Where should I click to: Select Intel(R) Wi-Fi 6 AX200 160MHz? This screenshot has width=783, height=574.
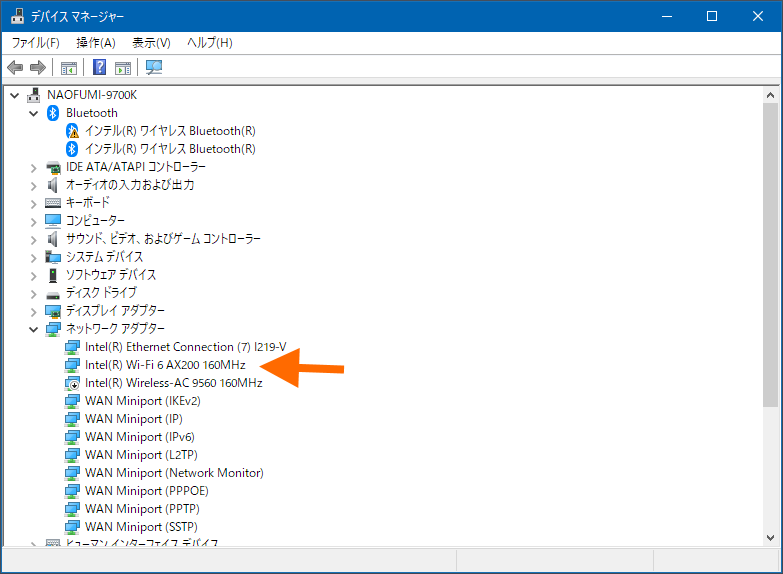pos(165,365)
